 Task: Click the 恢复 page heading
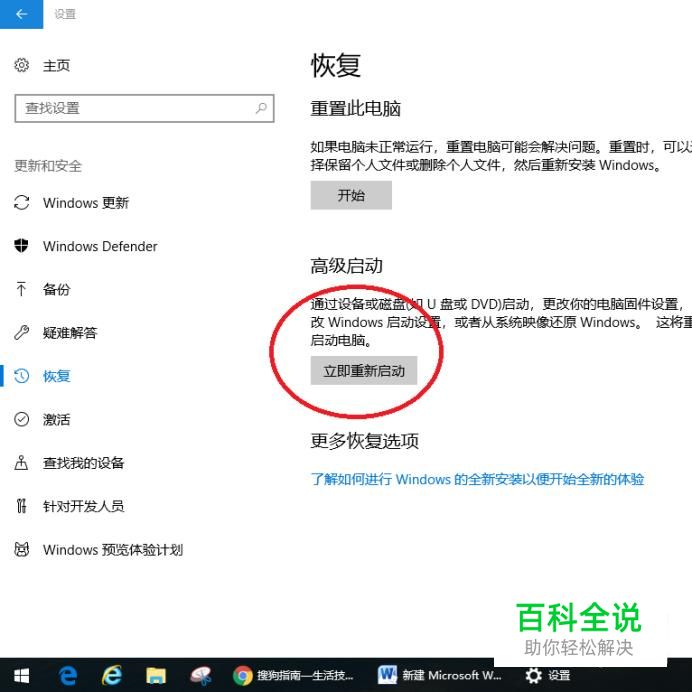[x=336, y=65]
